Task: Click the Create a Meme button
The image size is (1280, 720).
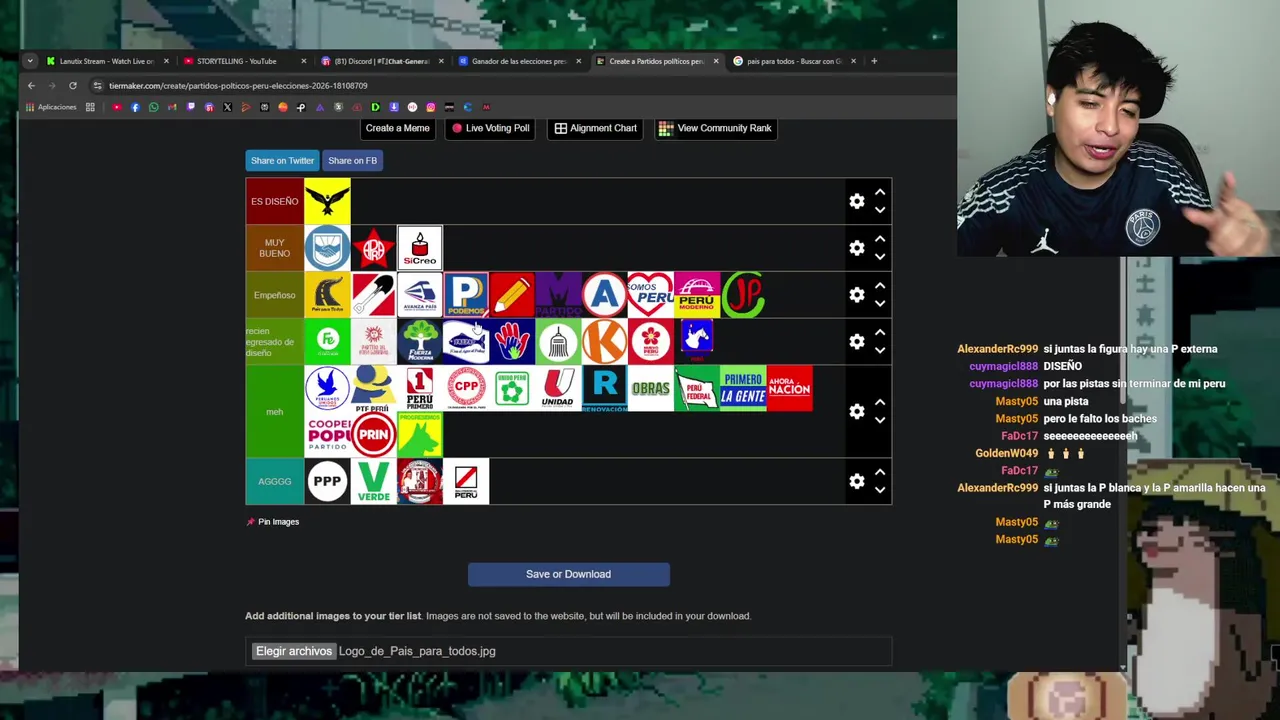Action: coord(397,128)
